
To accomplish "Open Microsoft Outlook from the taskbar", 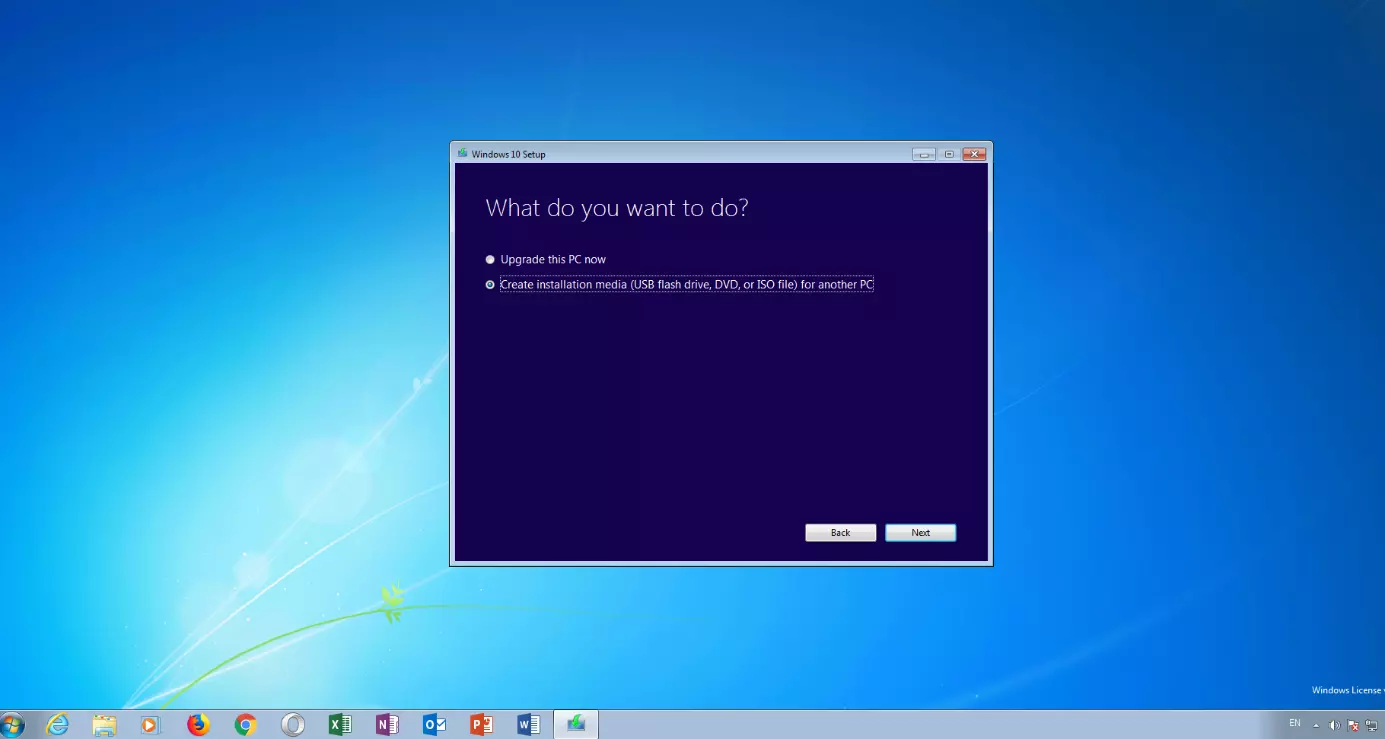I will tap(434, 725).
